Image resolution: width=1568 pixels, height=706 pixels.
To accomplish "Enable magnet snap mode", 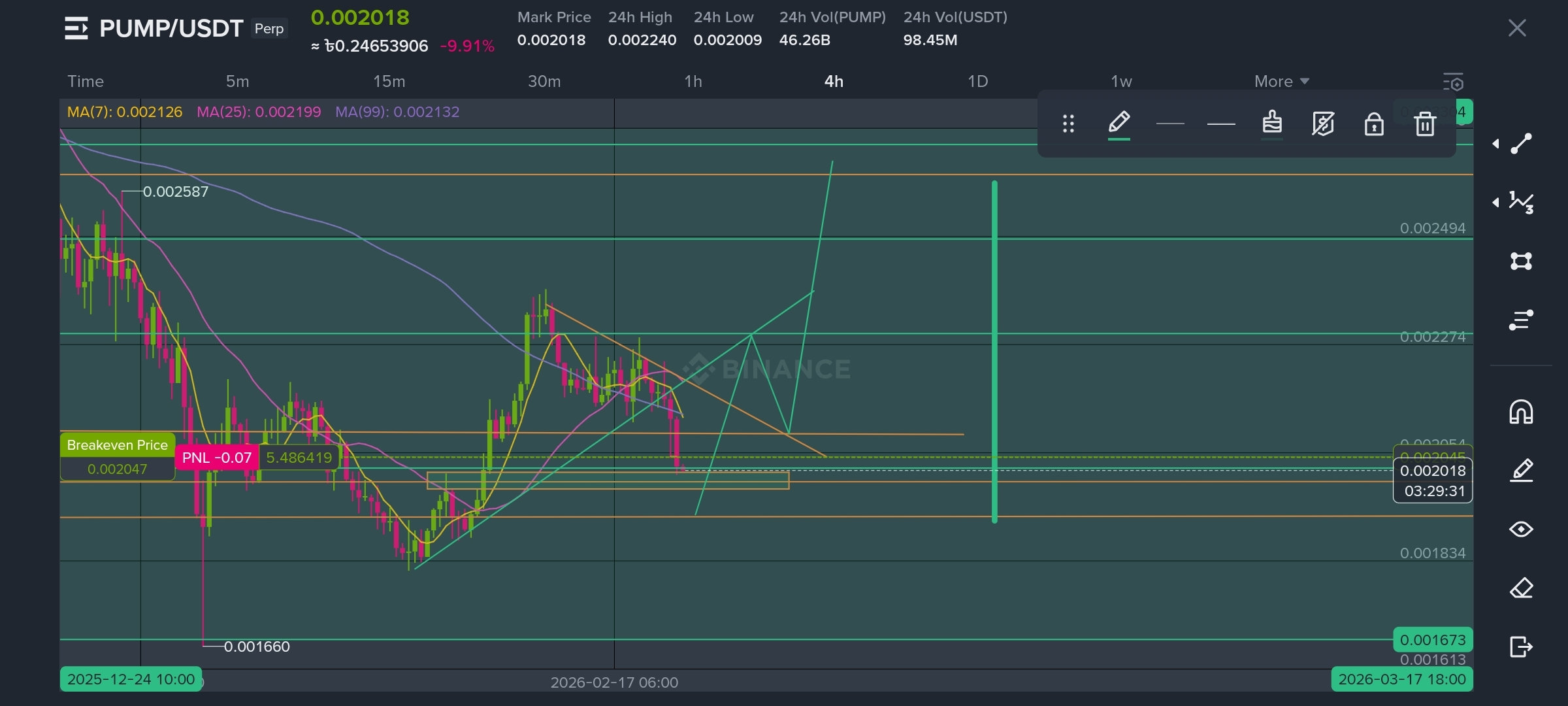I will [1521, 412].
